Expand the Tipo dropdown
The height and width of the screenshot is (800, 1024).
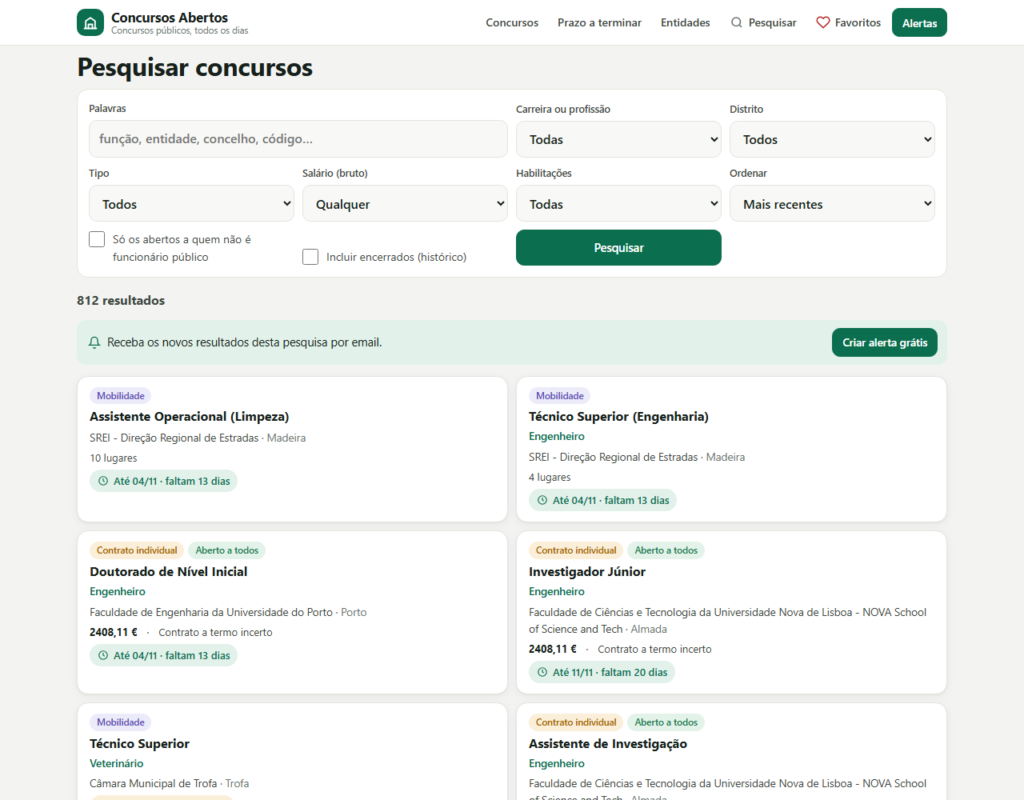191,204
